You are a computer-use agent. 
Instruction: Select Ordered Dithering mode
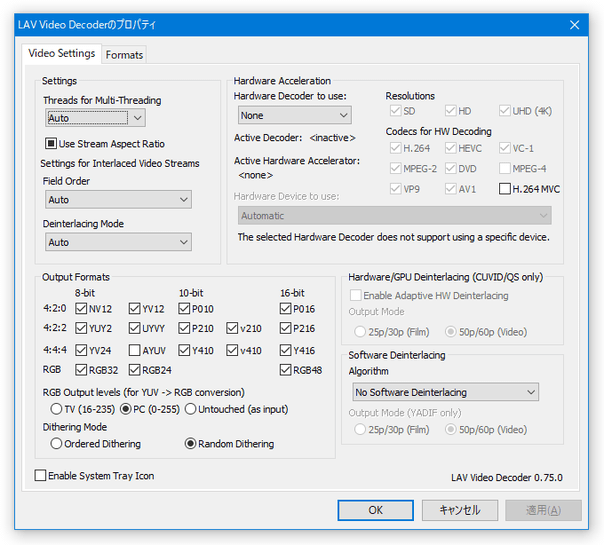56,444
